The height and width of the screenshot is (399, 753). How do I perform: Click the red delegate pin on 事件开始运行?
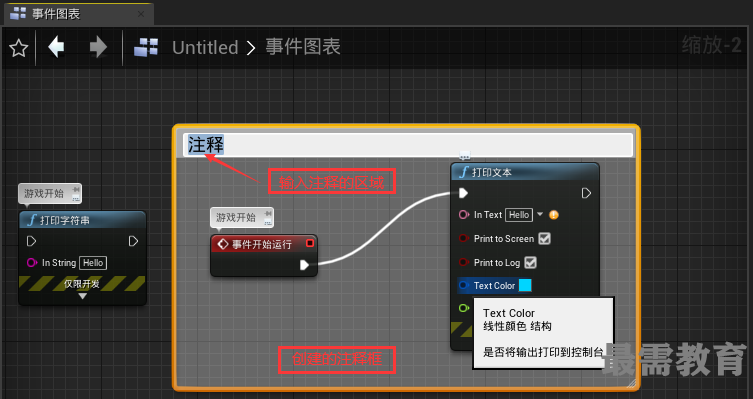[x=310, y=243]
